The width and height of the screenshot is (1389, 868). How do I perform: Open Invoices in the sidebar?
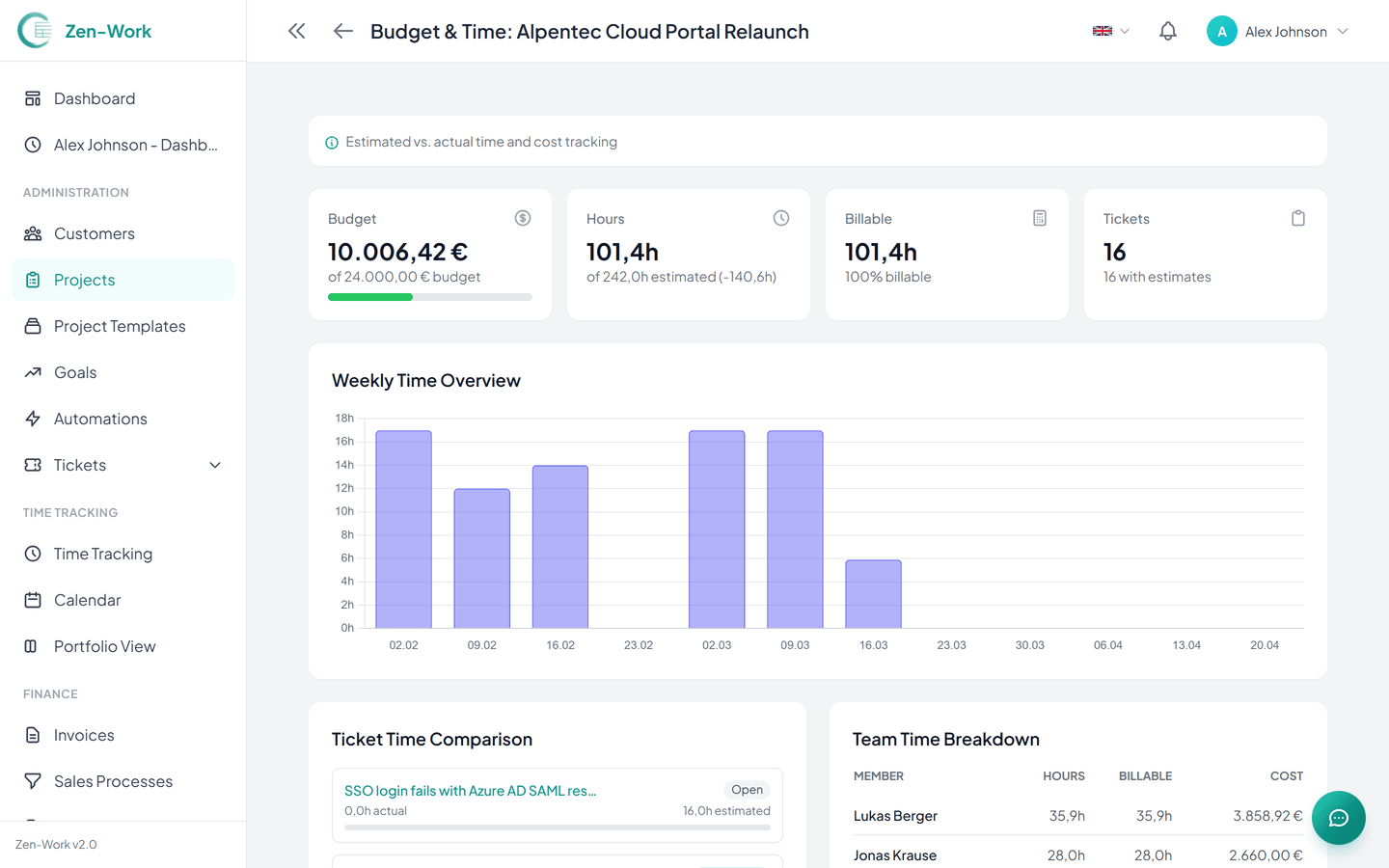123,735
